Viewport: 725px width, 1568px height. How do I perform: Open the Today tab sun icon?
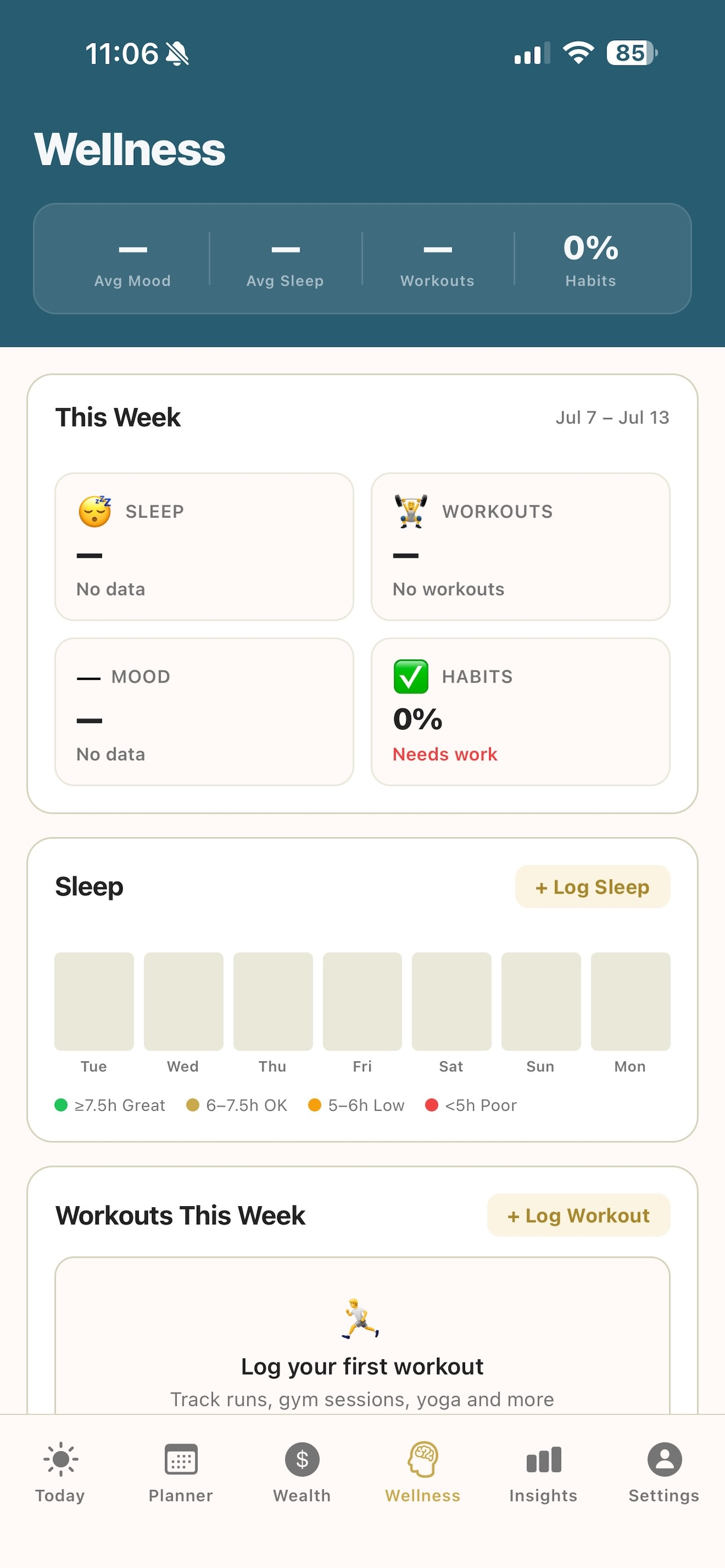point(60,1459)
